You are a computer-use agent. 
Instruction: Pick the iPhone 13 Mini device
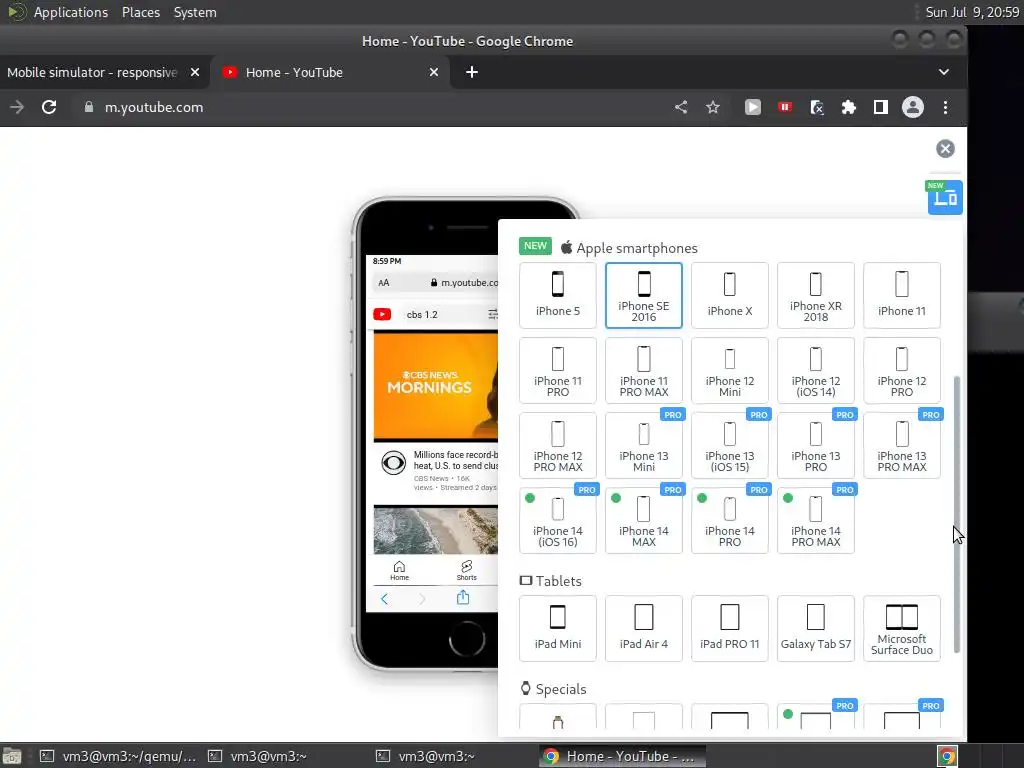pos(644,445)
